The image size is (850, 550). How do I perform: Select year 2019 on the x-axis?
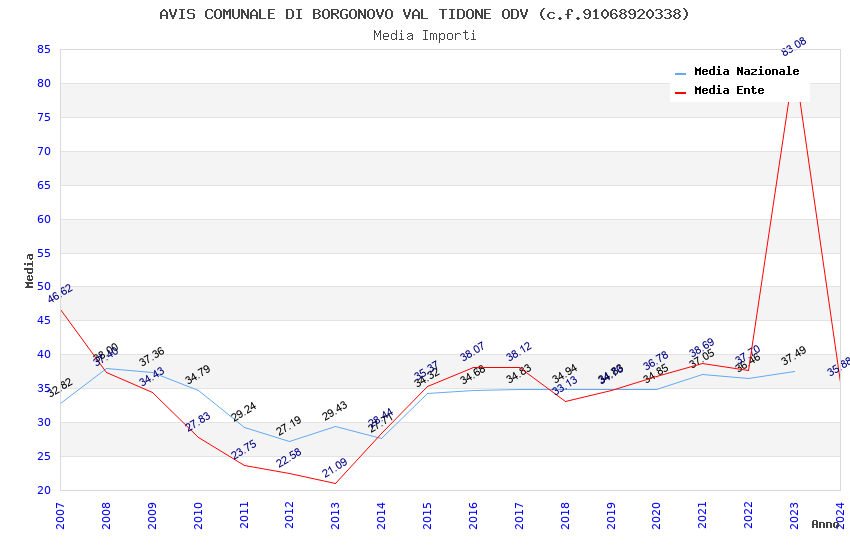[x=611, y=515]
